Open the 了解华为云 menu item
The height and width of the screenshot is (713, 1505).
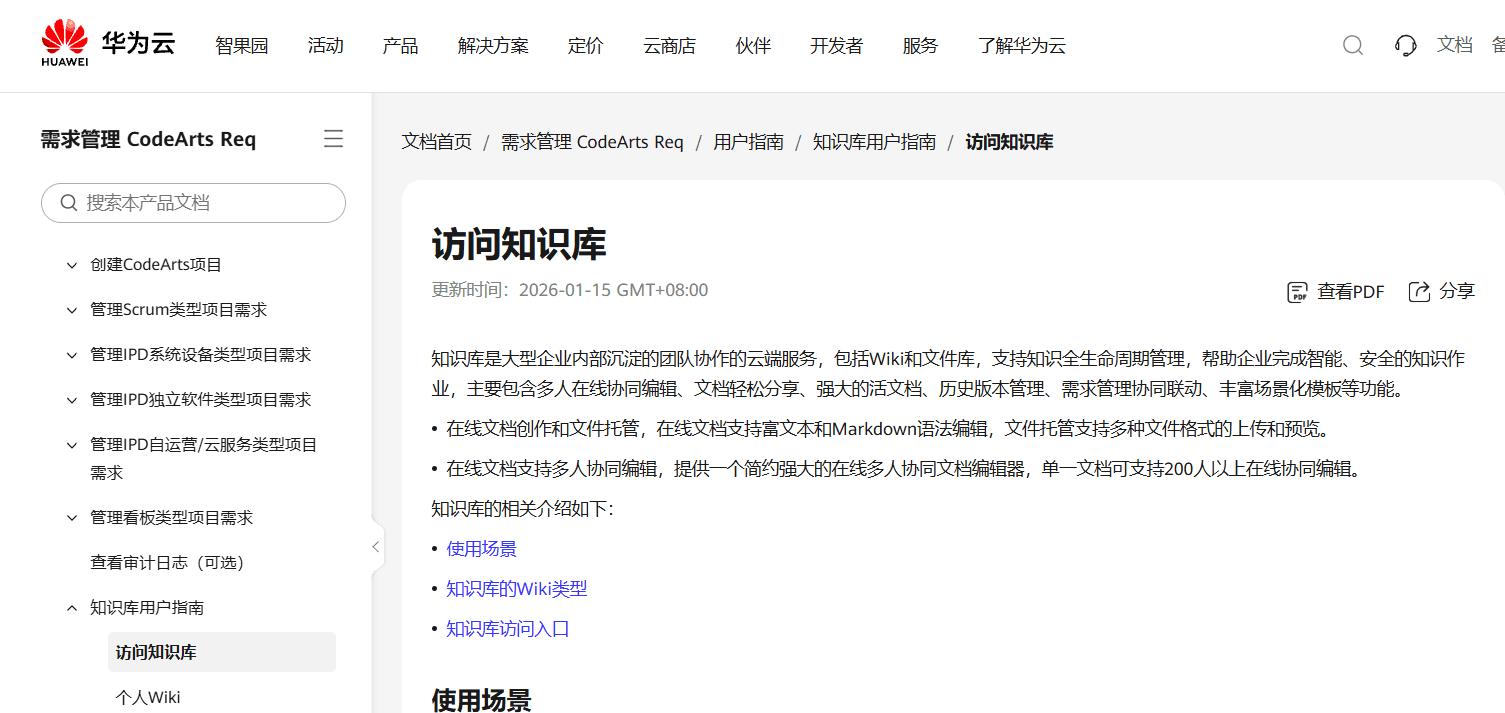(x=1022, y=45)
